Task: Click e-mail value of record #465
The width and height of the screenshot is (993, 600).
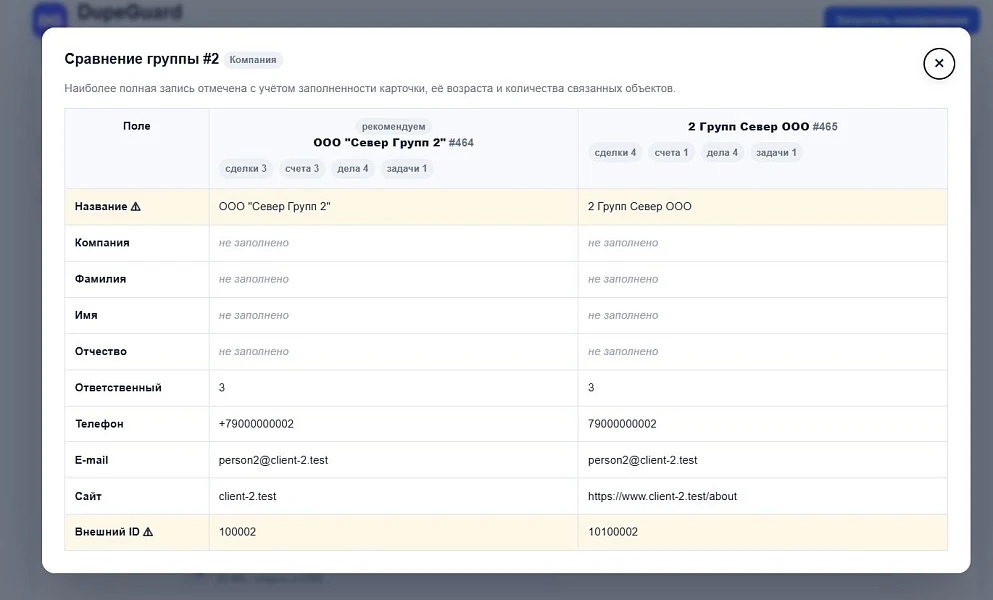Action: pos(642,460)
